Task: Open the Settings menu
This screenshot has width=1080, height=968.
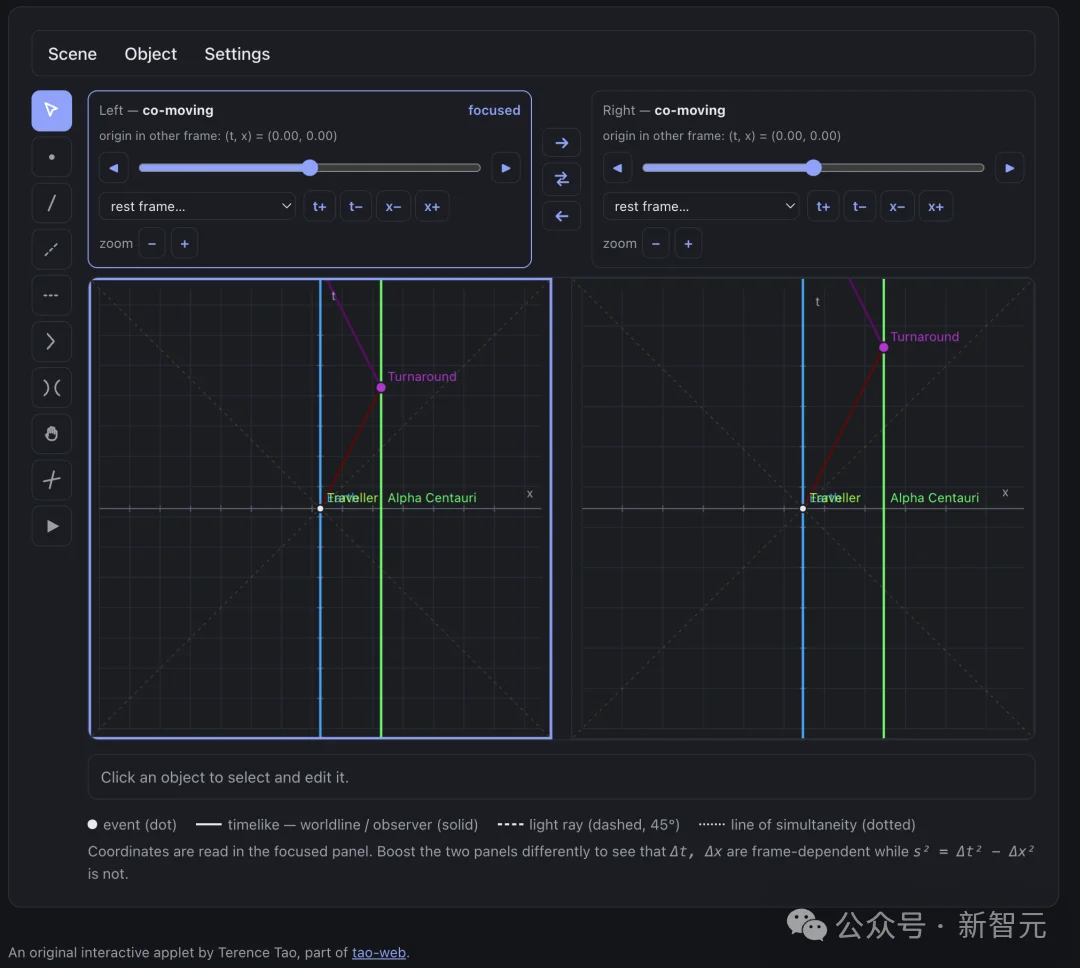Action: pyautogui.click(x=237, y=54)
